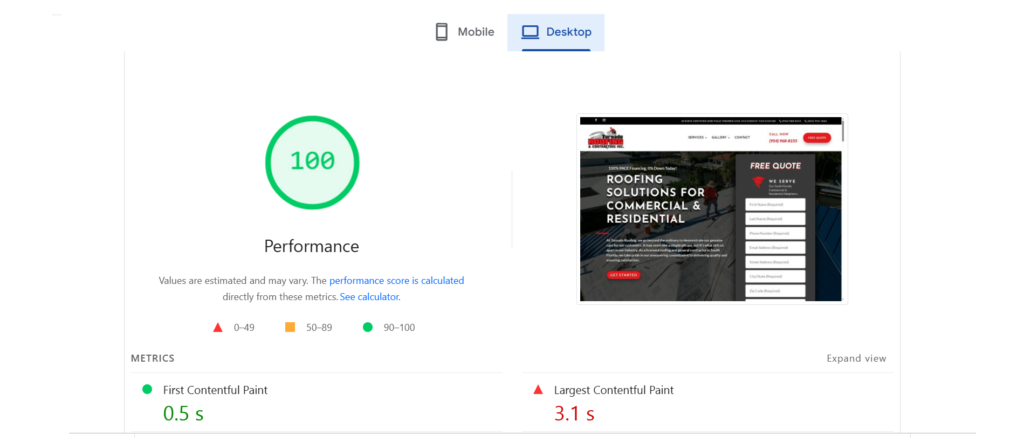Screen dimensions: 1024x448
Task: Switch to the Mobile tab
Action: (465, 32)
